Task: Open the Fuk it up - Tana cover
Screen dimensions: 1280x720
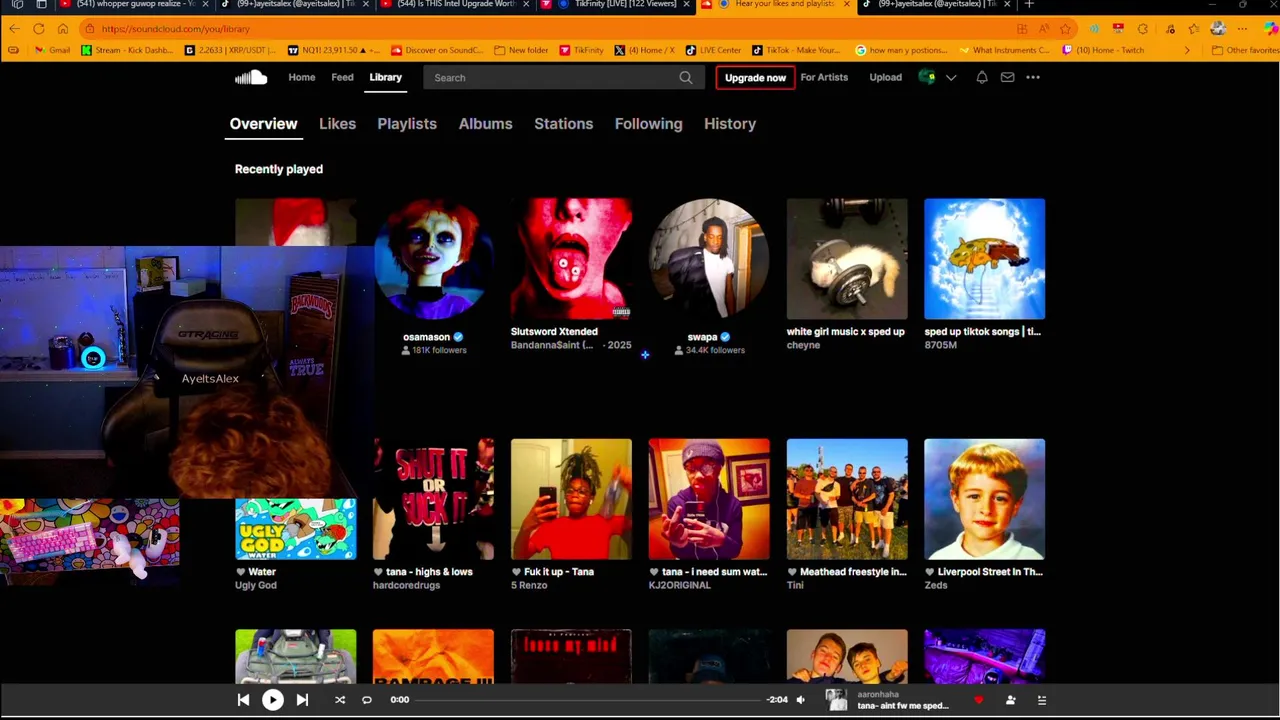Action: 571,498
